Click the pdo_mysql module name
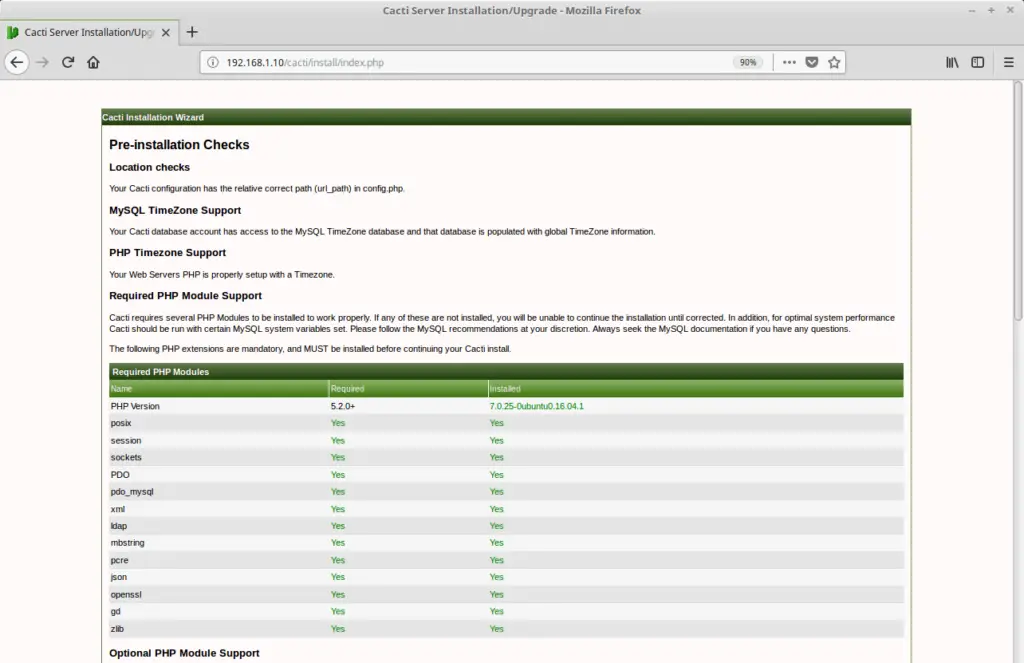 coord(132,492)
